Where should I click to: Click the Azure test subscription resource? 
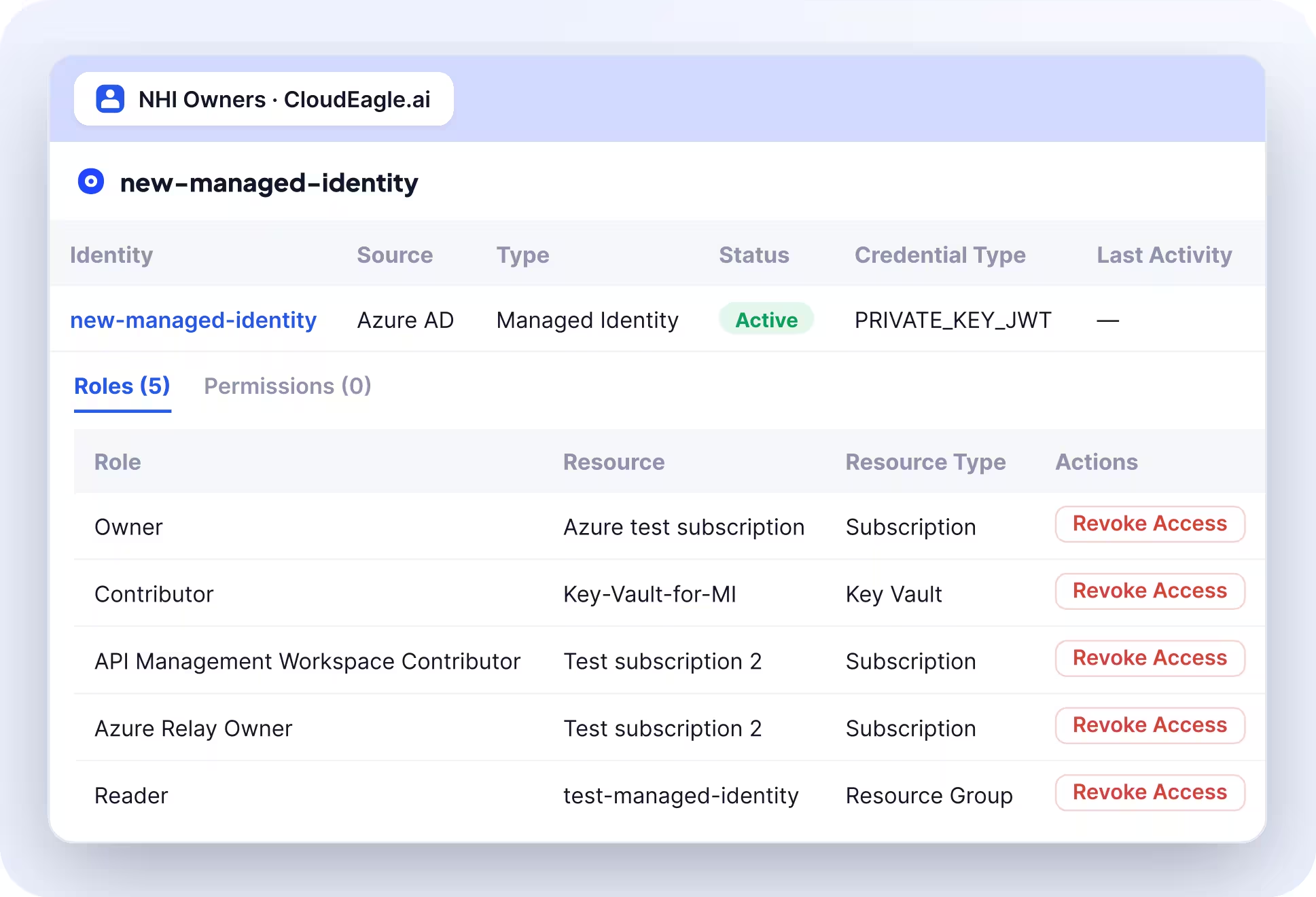tap(684, 527)
